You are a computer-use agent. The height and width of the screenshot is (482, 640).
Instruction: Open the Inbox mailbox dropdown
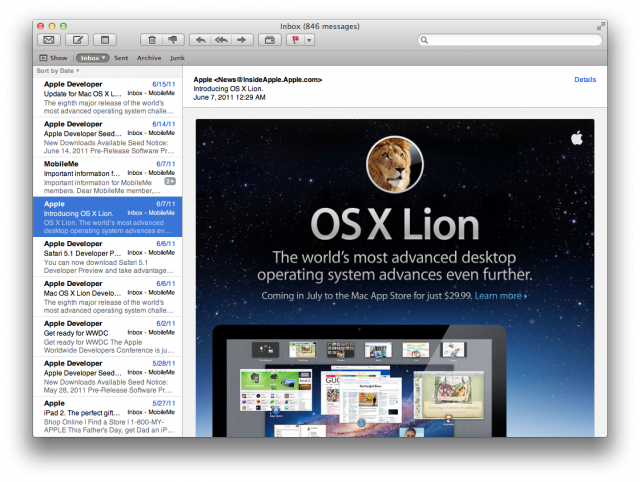(93, 58)
